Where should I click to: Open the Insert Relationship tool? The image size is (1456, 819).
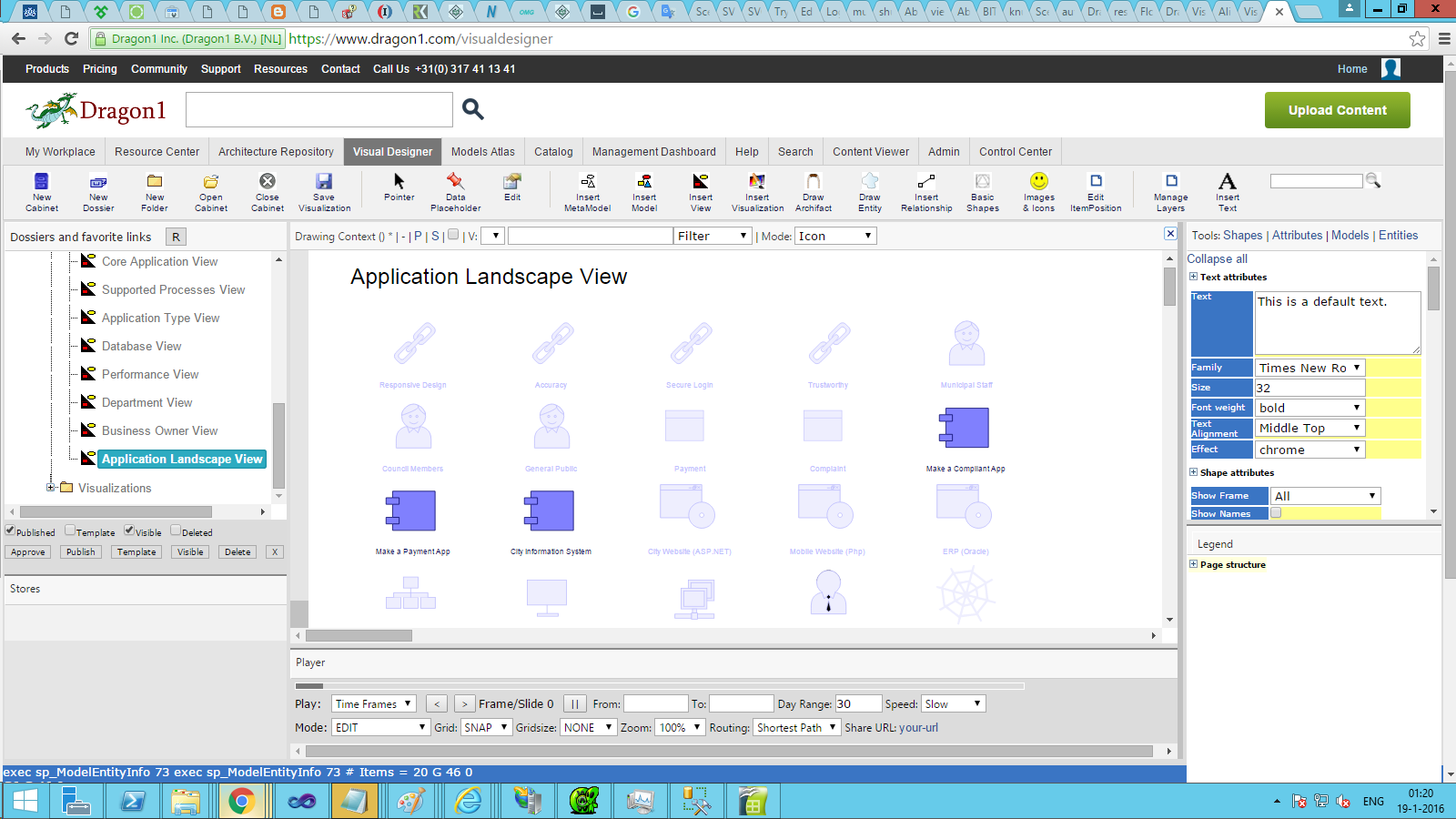click(926, 182)
